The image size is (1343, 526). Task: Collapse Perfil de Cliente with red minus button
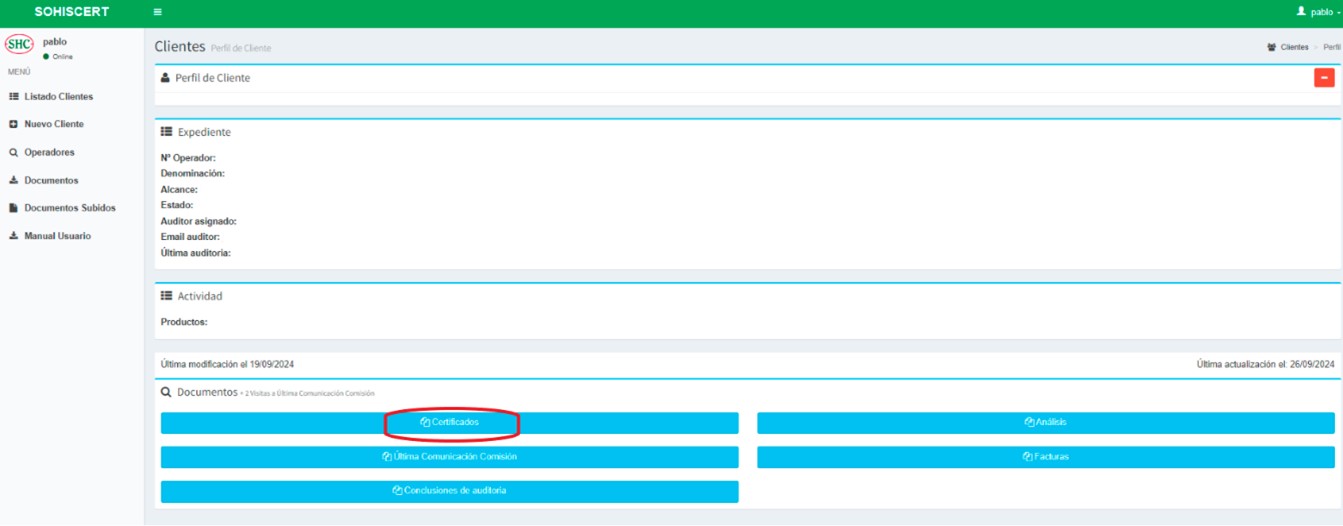(x=1323, y=78)
